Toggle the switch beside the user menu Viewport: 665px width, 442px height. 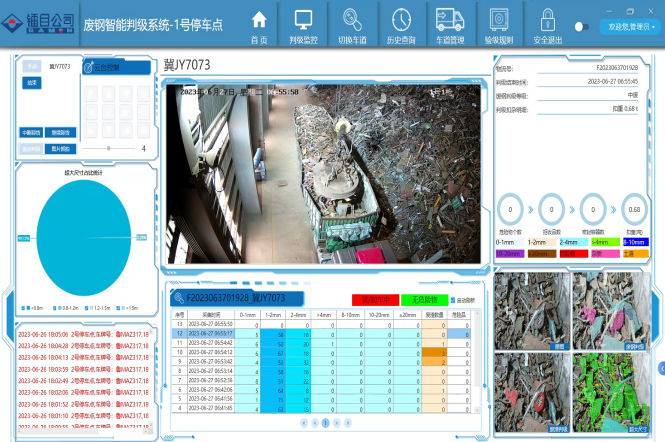[x=581, y=27]
